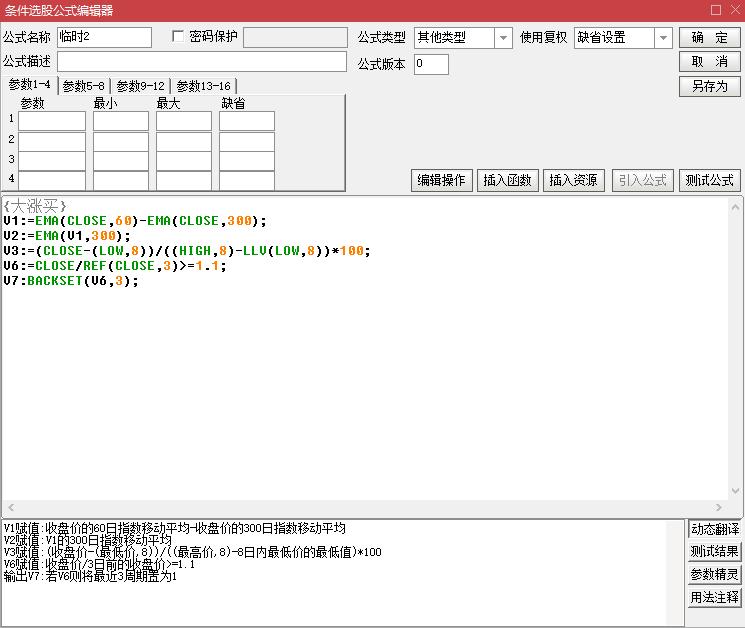Switch to the 参数5-8 tab
The image size is (745, 628).
pos(84,86)
